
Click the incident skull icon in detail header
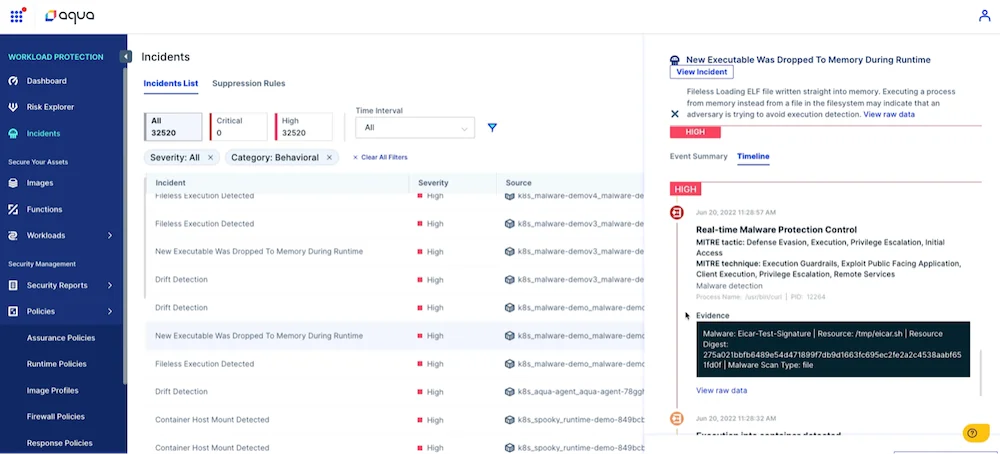click(675, 60)
